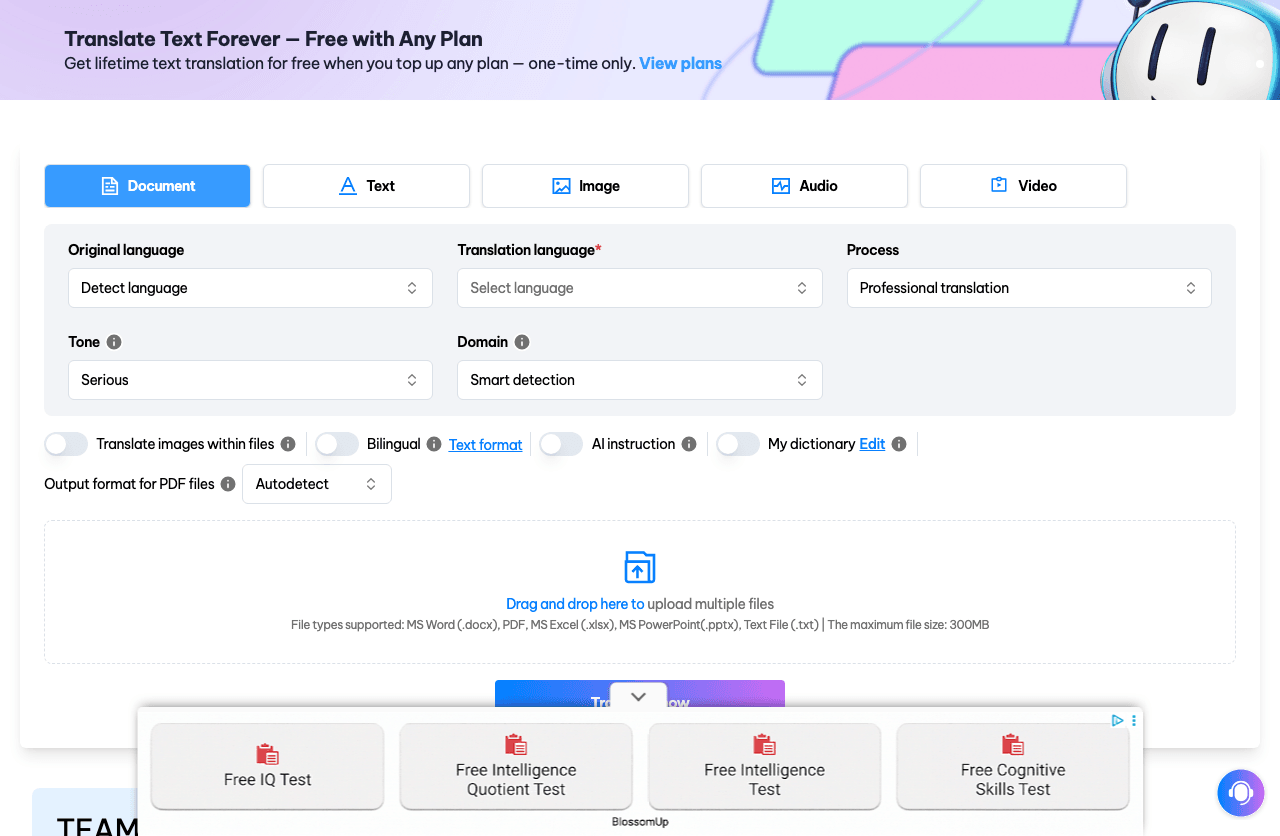Click Free Cognitive Skills Test ad
Image resolution: width=1280 pixels, height=836 pixels.
click(1013, 766)
